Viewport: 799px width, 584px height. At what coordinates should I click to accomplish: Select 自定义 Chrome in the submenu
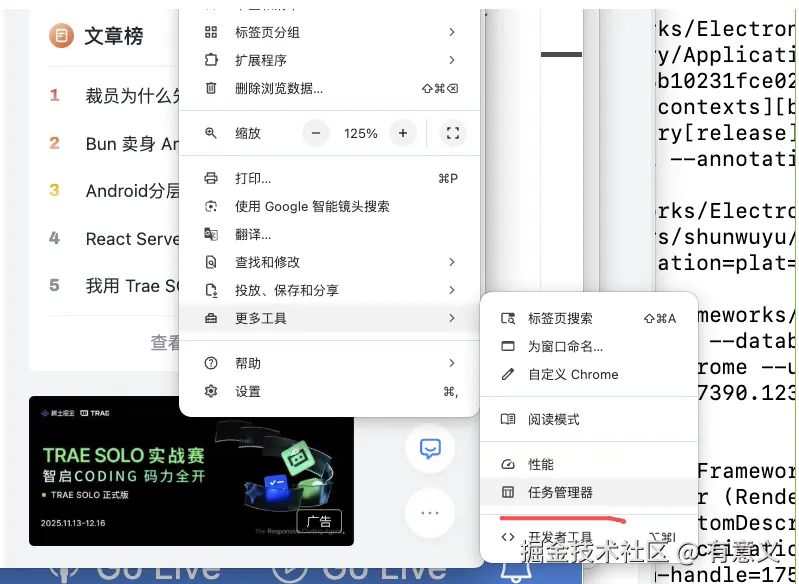click(x=589, y=375)
